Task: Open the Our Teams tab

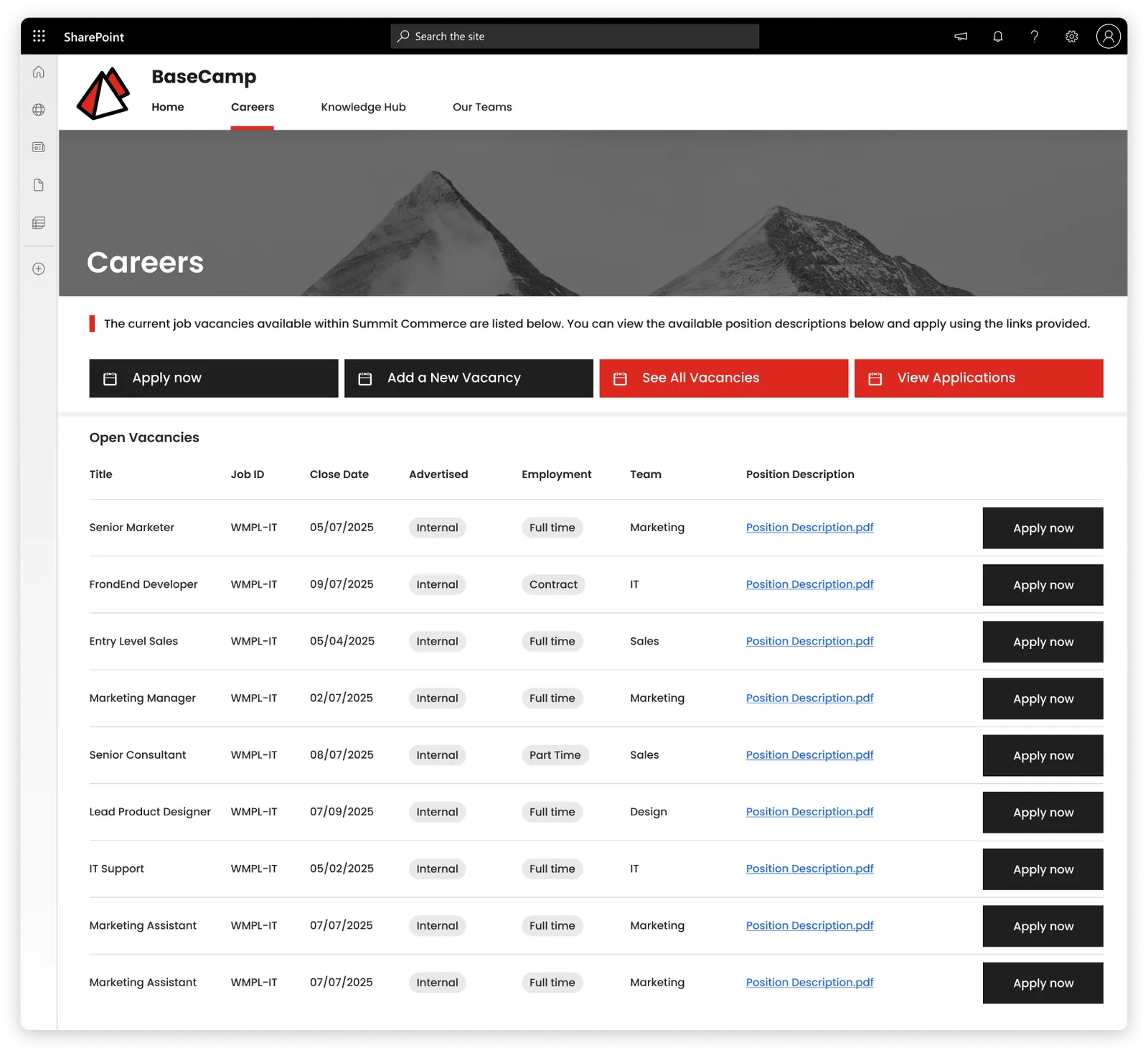Action: [482, 107]
